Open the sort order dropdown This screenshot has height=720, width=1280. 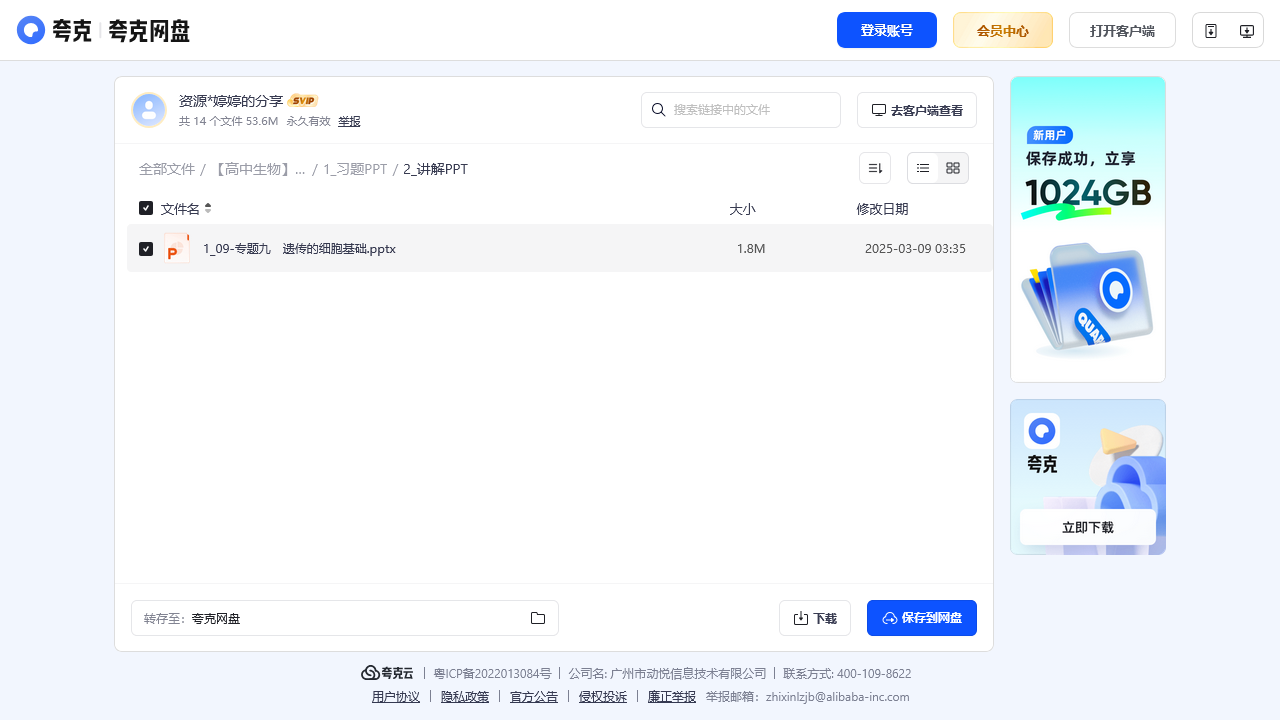[x=875, y=168]
